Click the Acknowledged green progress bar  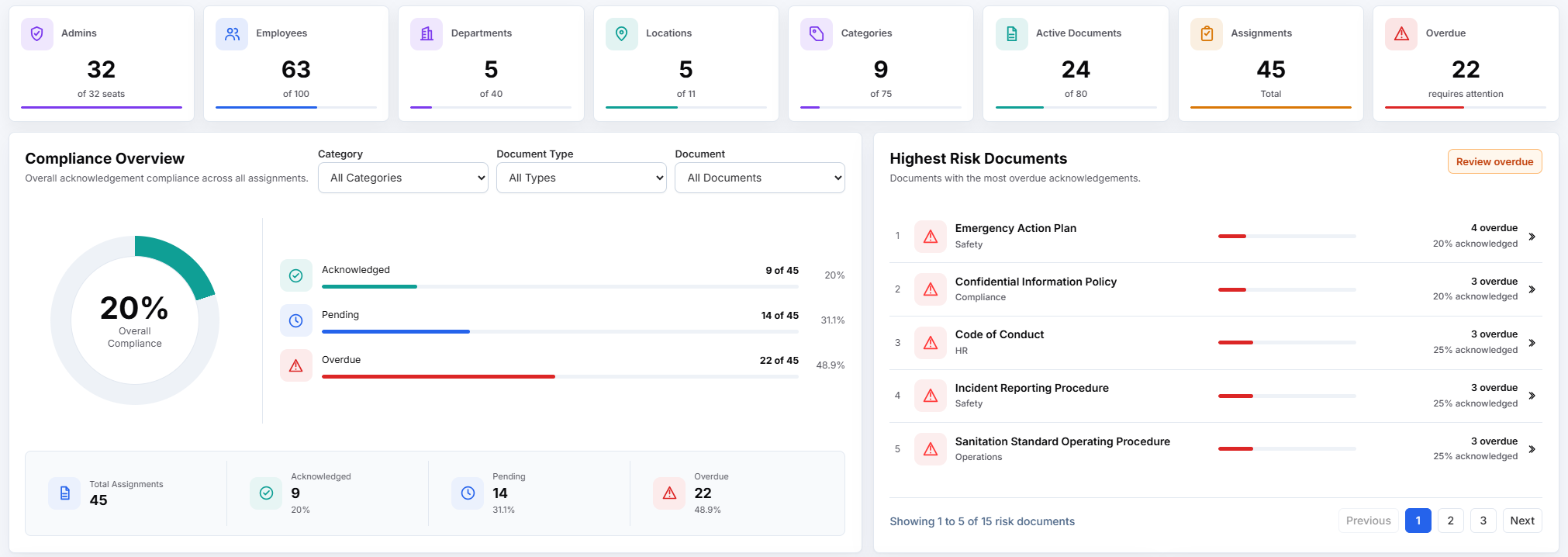coord(369,286)
